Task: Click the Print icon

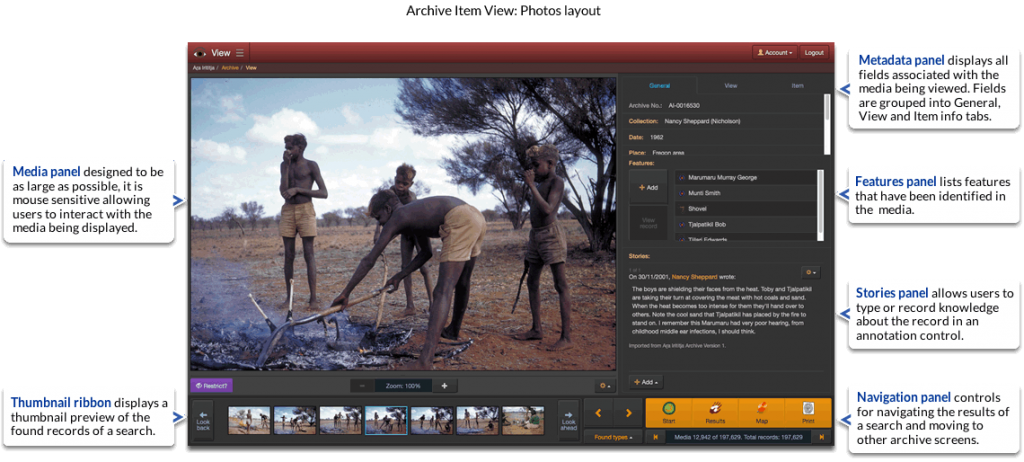Action: click(x=808, y=413)
